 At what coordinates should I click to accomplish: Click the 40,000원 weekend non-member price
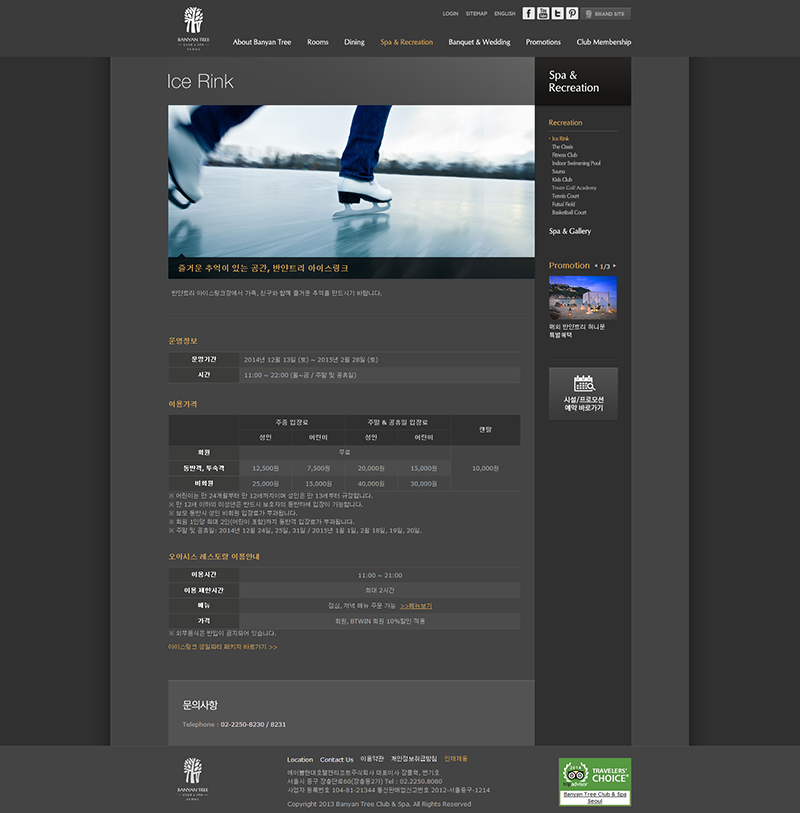click(371, 484)
